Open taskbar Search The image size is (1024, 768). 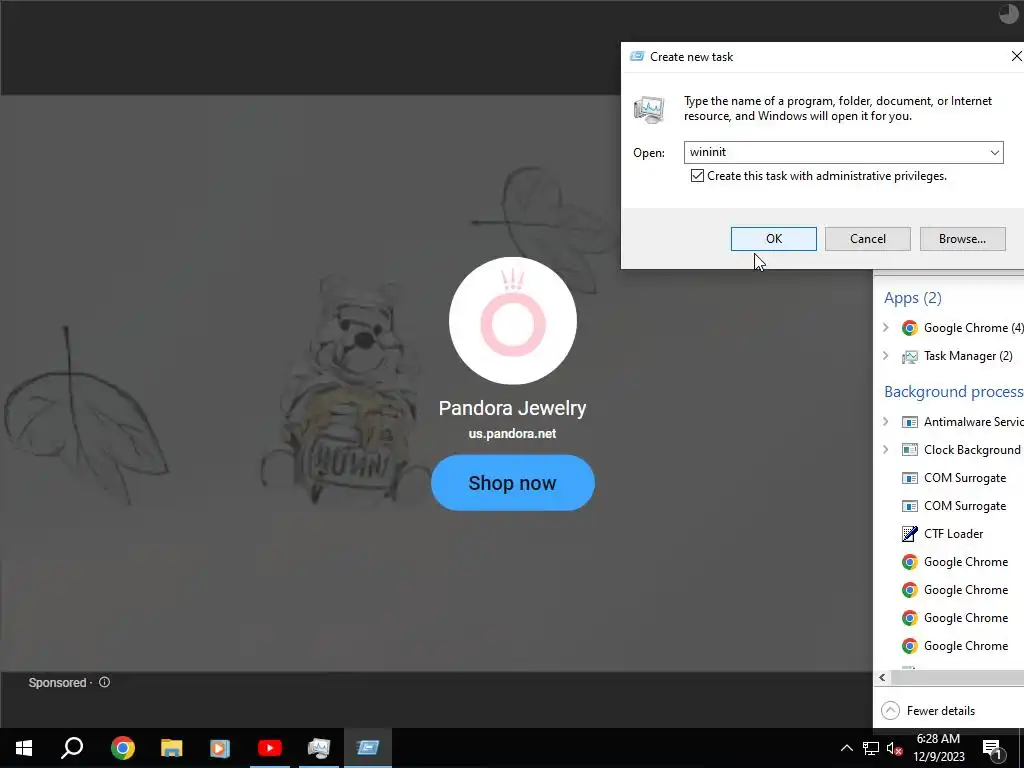pos(72,748)
